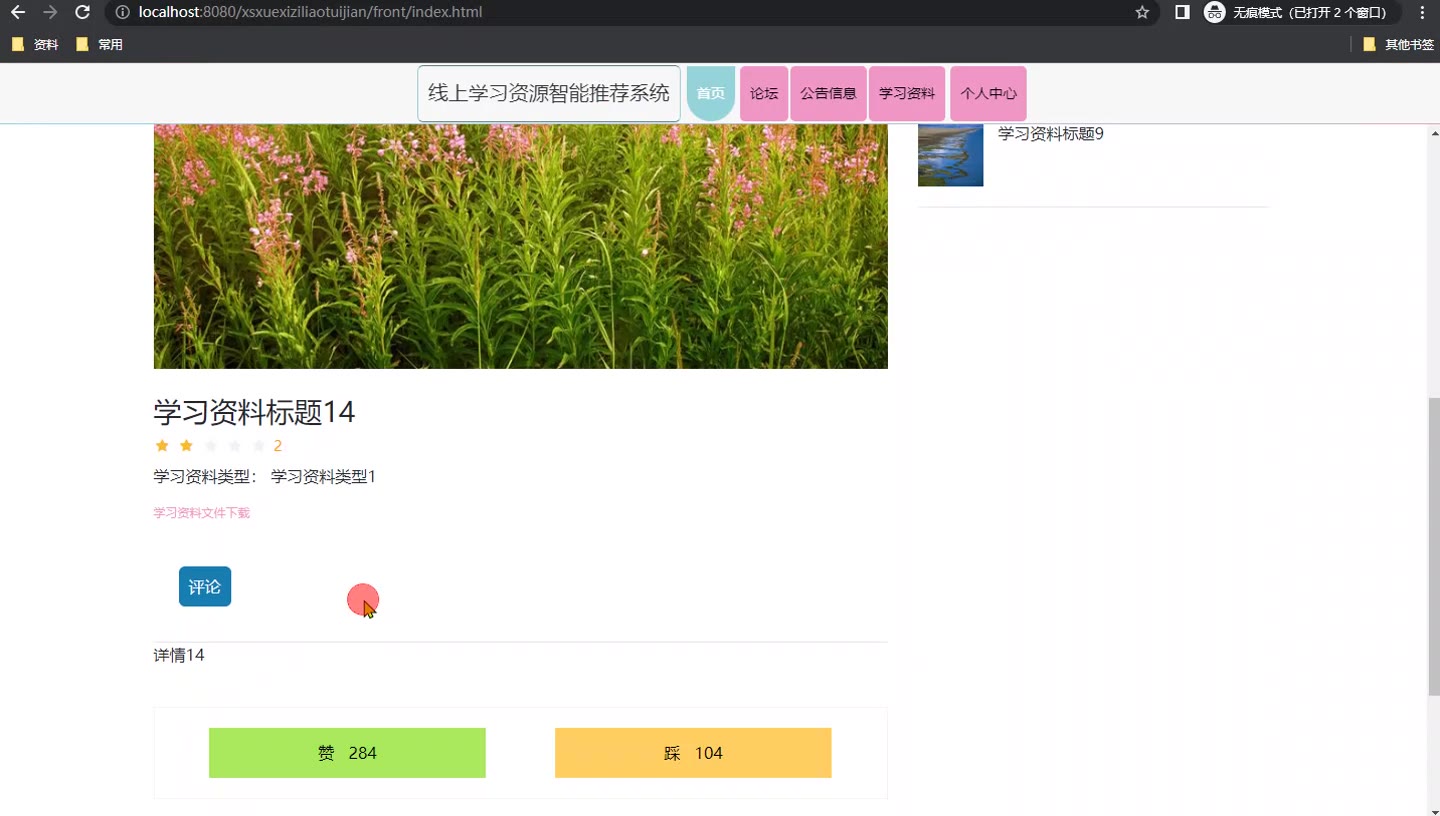Click the 学习资料标题9 thumbnail image
The height and width of the screenshot is (816, 1440).
pyautogui.click(x=950, y=155)
